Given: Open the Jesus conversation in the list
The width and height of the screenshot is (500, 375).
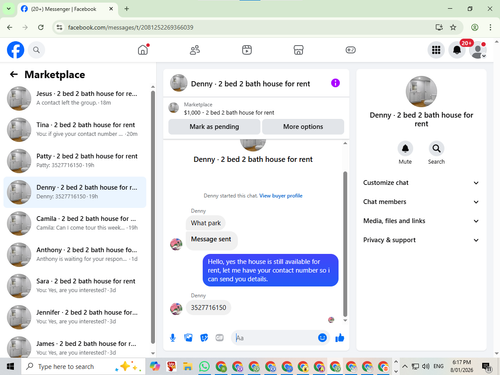Looking at the screenshot, I should [x=75, y=98].
